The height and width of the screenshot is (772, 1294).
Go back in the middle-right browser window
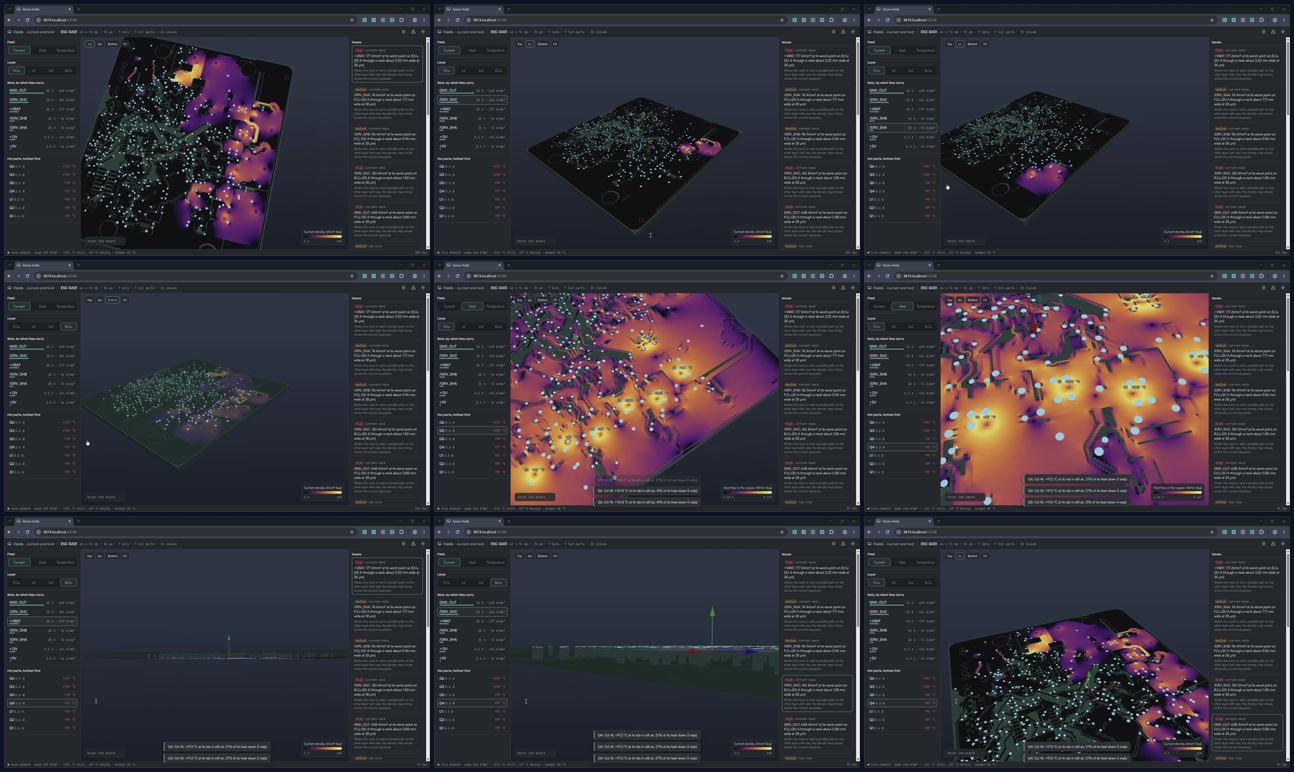point(871,276)
